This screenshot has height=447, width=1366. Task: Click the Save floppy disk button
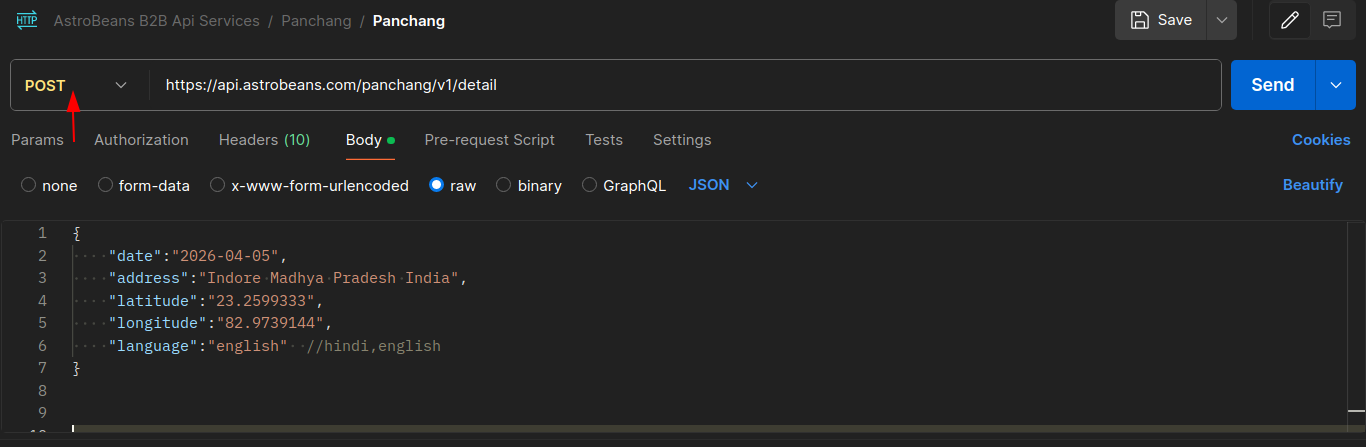pyautogui.click(x=1161, y=20)
